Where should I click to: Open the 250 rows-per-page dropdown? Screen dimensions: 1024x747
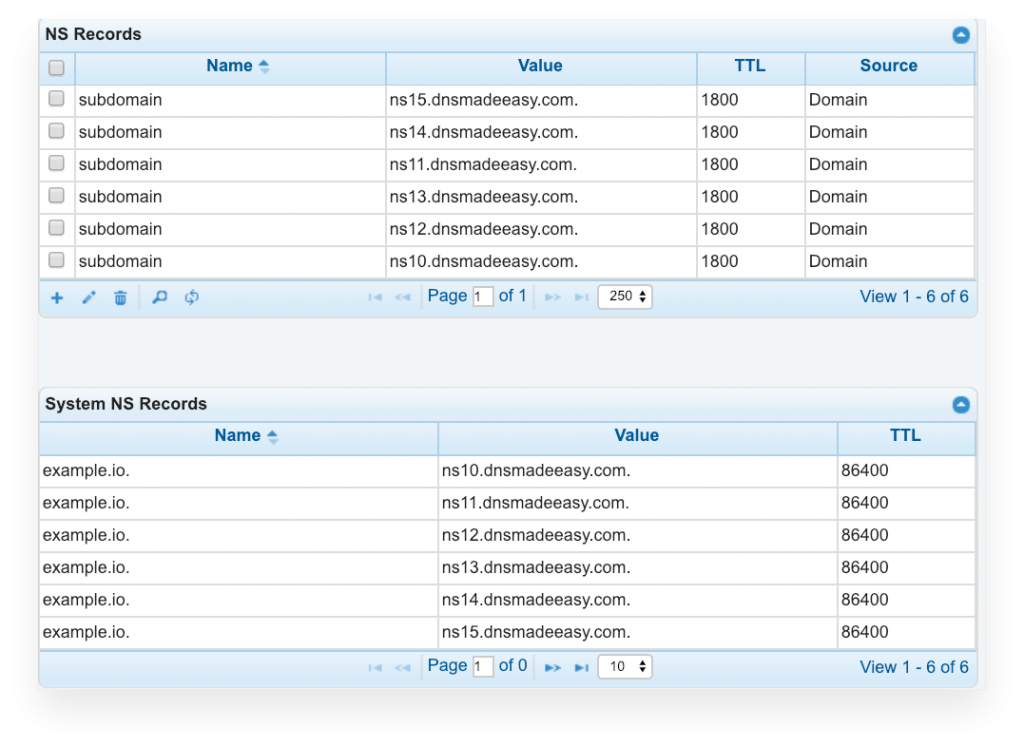(x=625, y=297)
